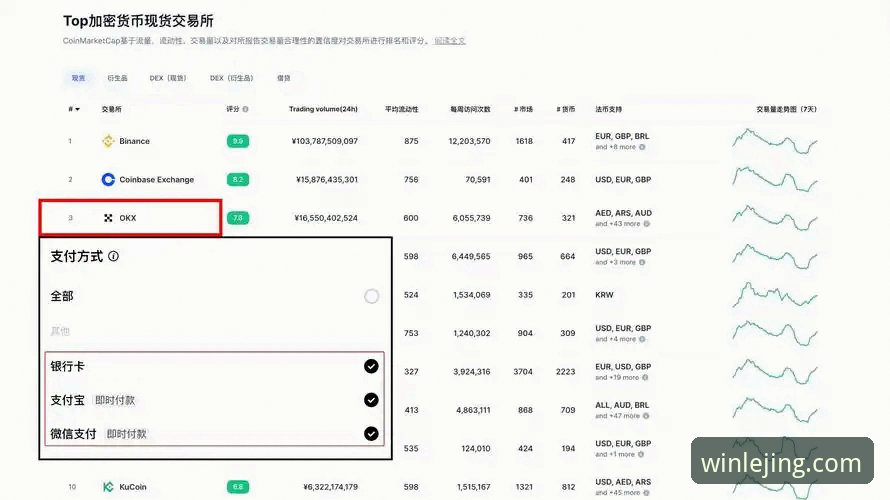This screenshot has width=890, height=500.
Task: Open the Coinbase Exchange name link
Action: click(157, 179)
